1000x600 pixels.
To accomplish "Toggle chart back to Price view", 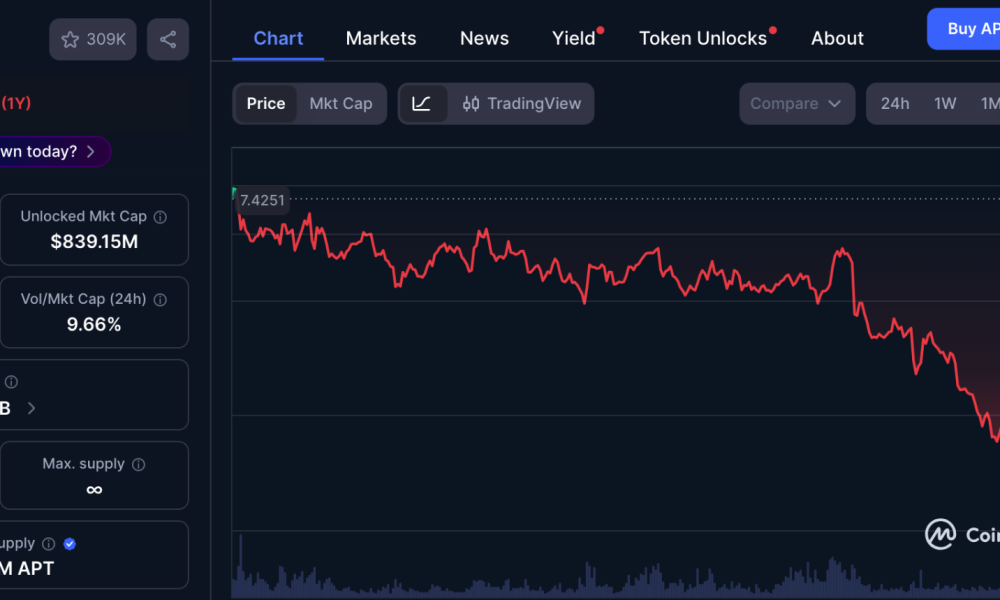I will click(265, 103).
